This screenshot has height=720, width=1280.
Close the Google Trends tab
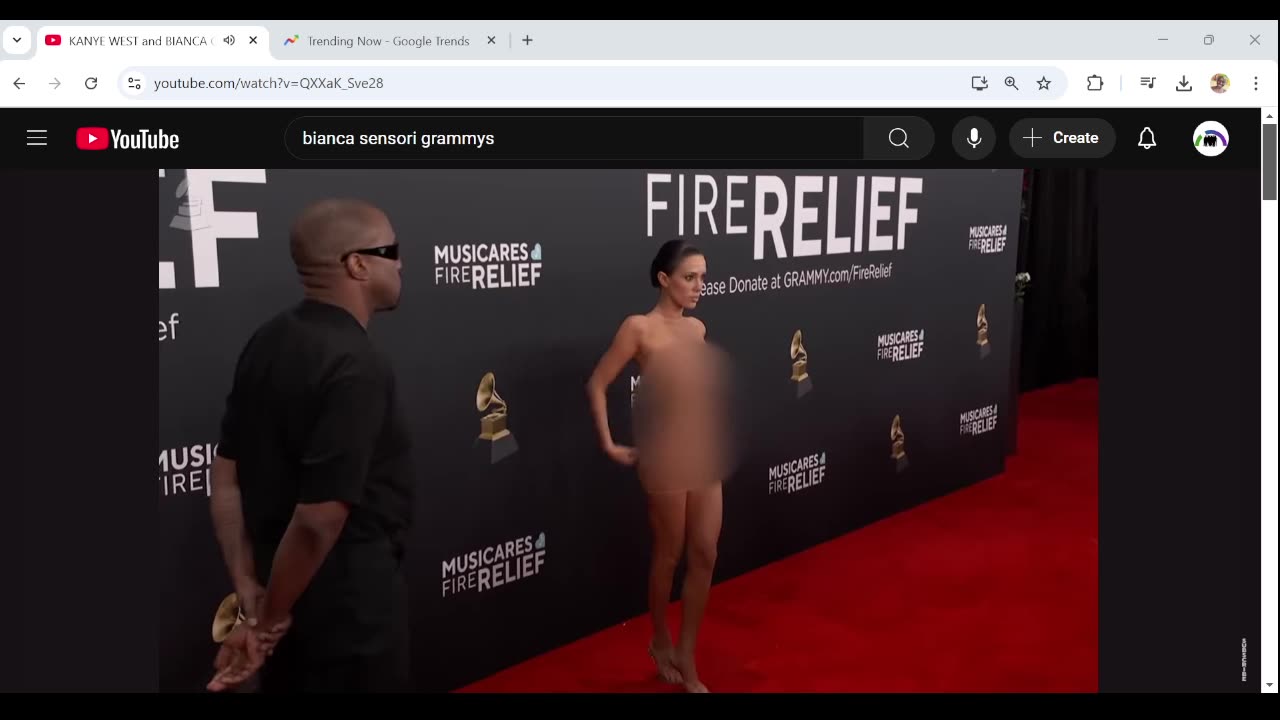click(491, 40)
